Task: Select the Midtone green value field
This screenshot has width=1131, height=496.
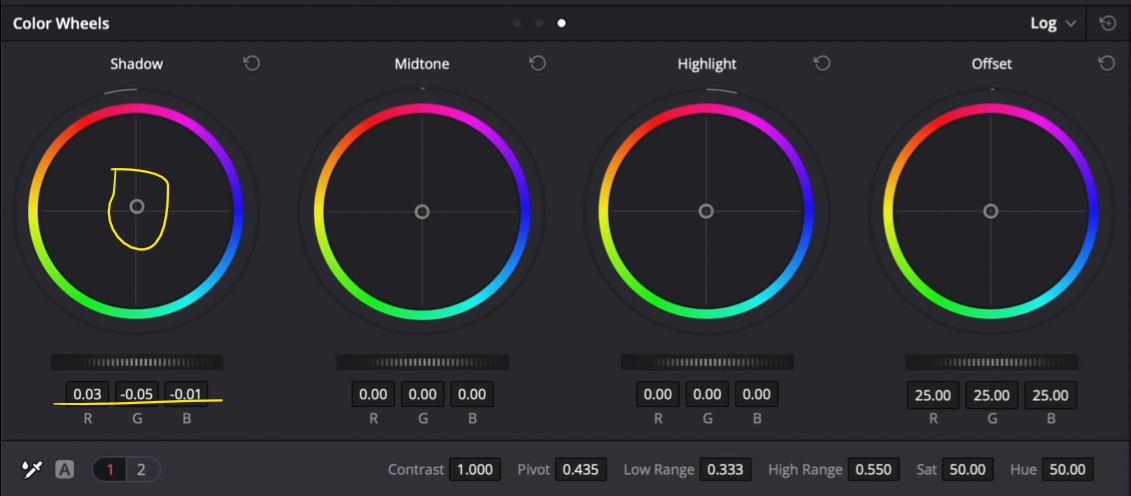Action: click(423, 394)
